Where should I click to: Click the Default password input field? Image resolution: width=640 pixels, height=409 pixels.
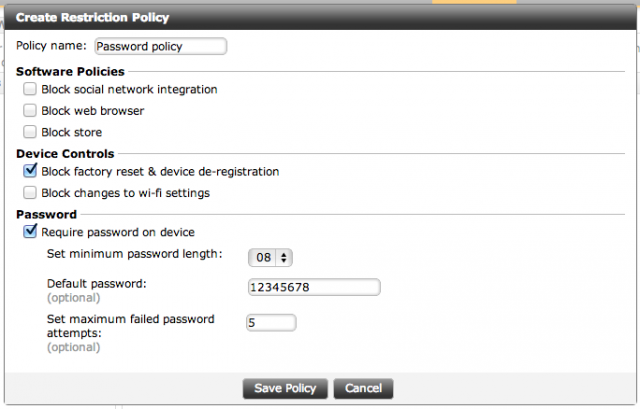click(x=314, y=287)
